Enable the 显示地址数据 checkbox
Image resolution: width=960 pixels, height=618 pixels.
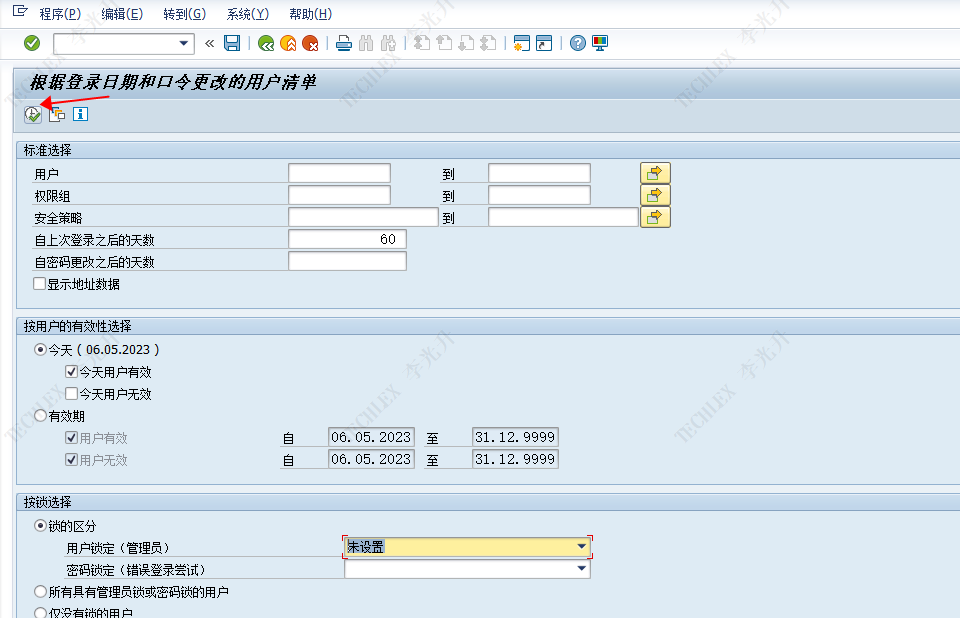40,284
